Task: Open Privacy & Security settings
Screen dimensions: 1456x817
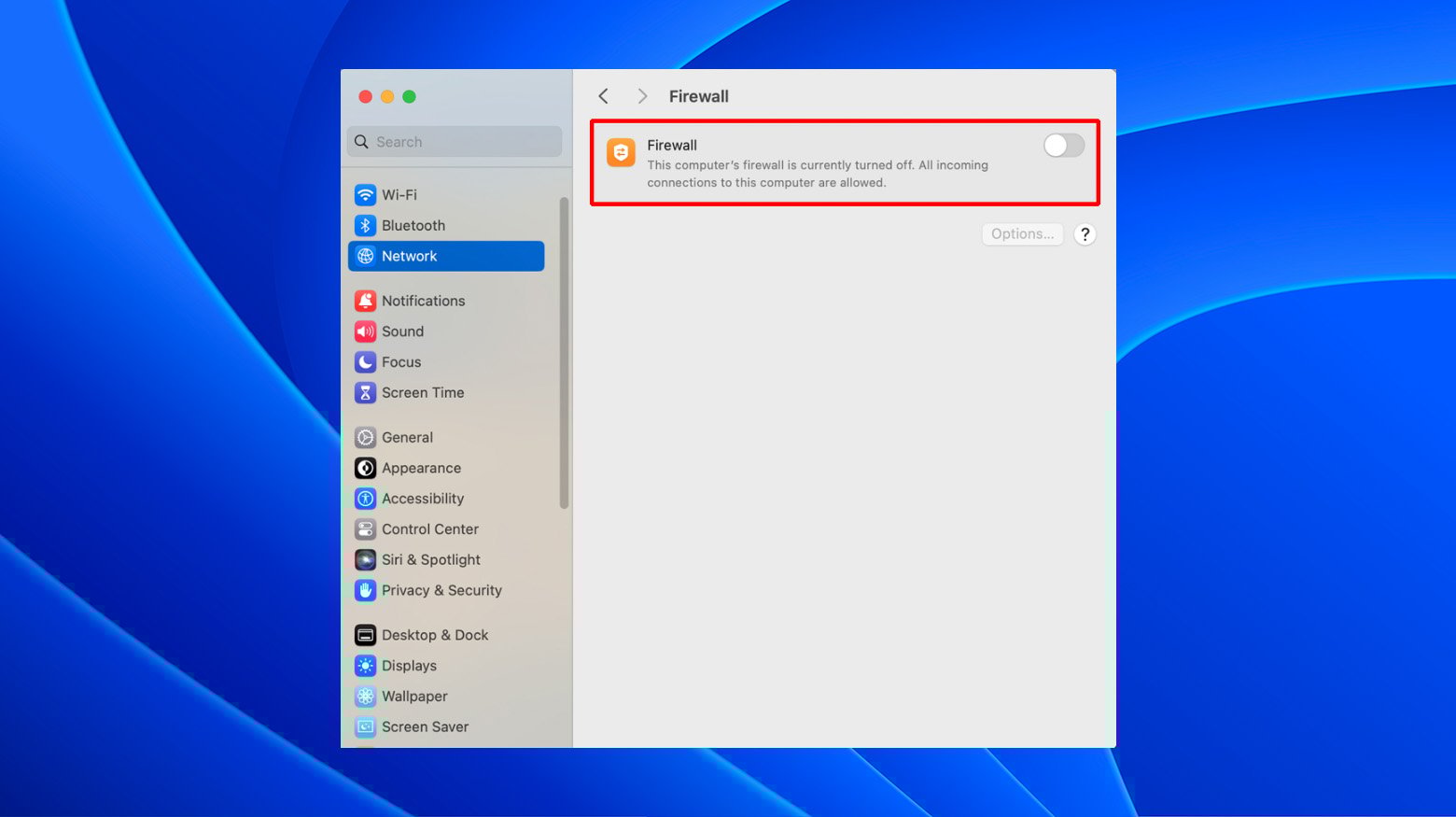Action: click(441, 591)
